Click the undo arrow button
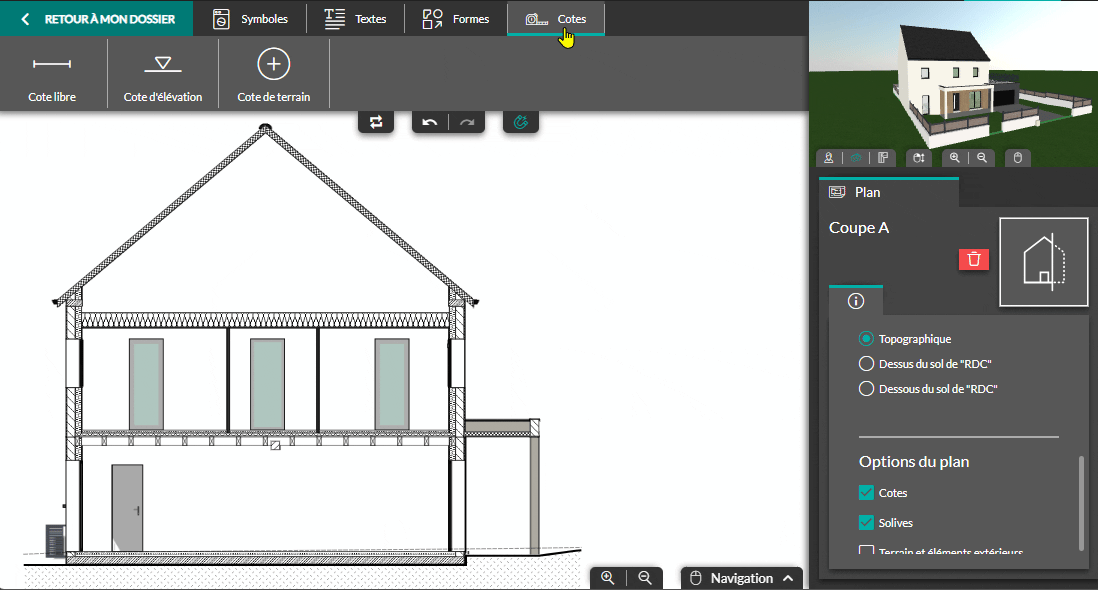1098x590 pixels. [430, 122]
